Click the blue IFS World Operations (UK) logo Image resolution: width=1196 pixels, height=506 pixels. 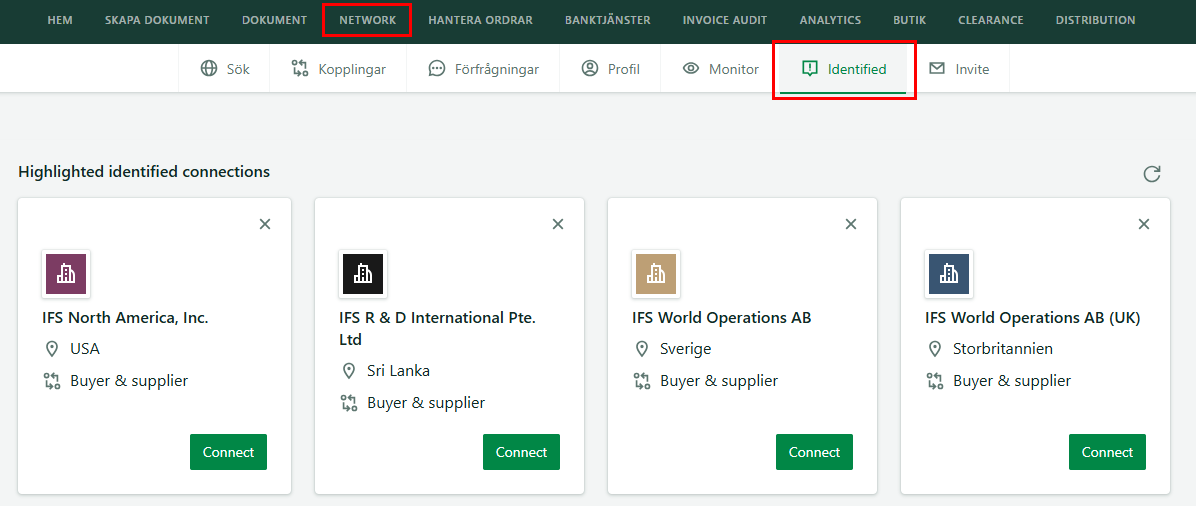[948, 274]
